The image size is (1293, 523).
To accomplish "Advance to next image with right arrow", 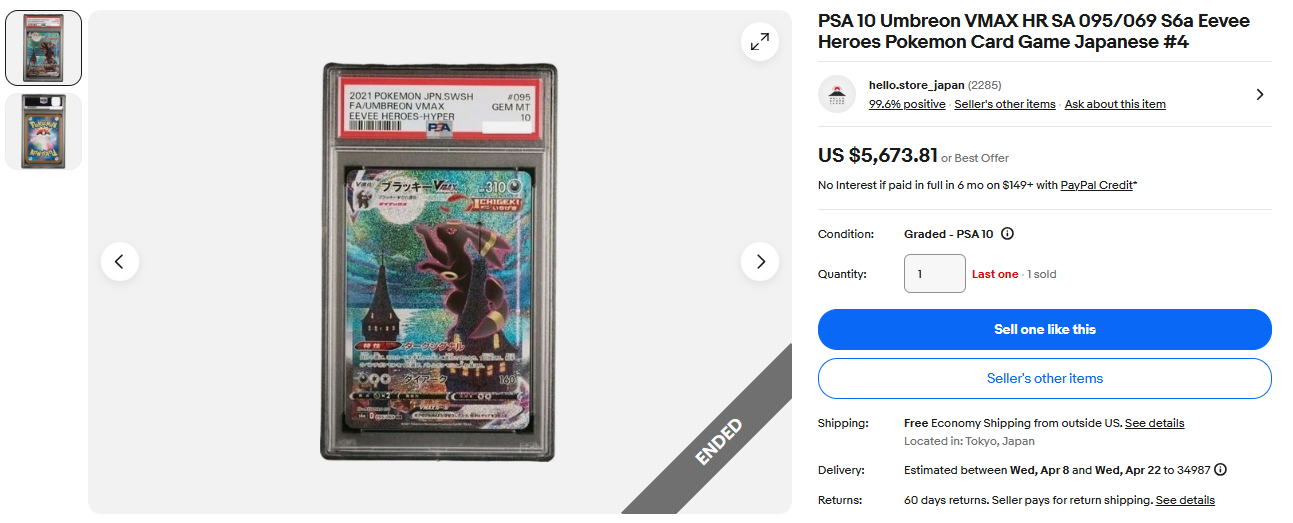I will pos(760,262).
